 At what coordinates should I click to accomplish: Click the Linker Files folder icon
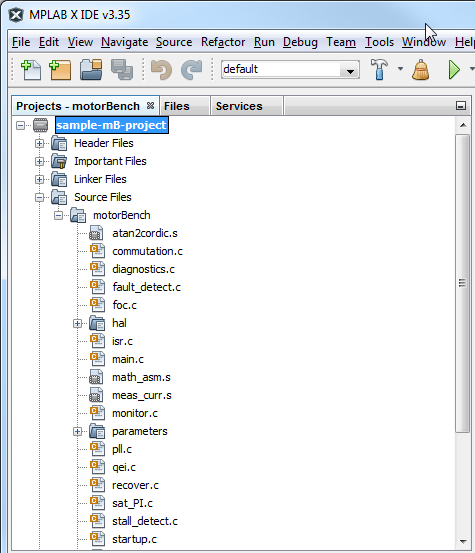59,179
